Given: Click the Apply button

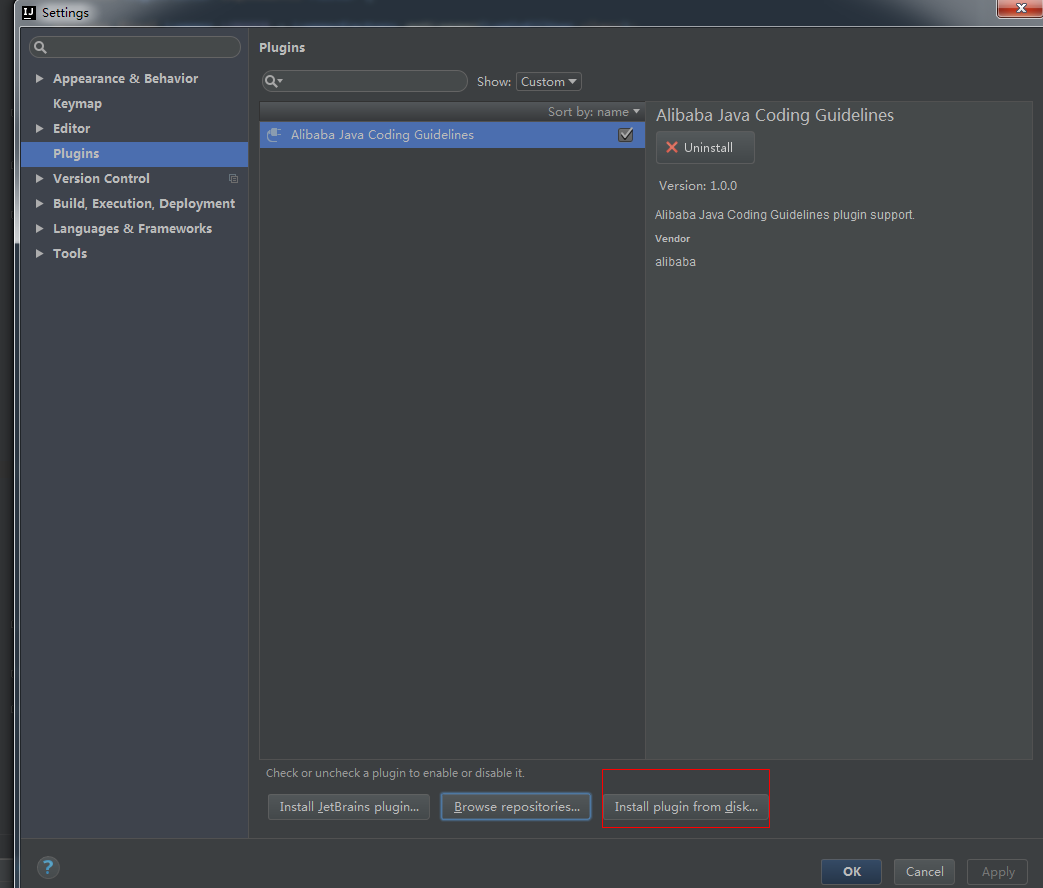Looking at the screenshot, I should click(x=998, y=871).
